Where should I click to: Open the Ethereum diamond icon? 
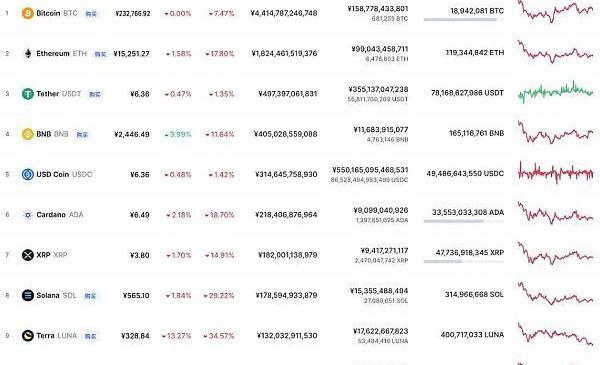click(28, 54)
